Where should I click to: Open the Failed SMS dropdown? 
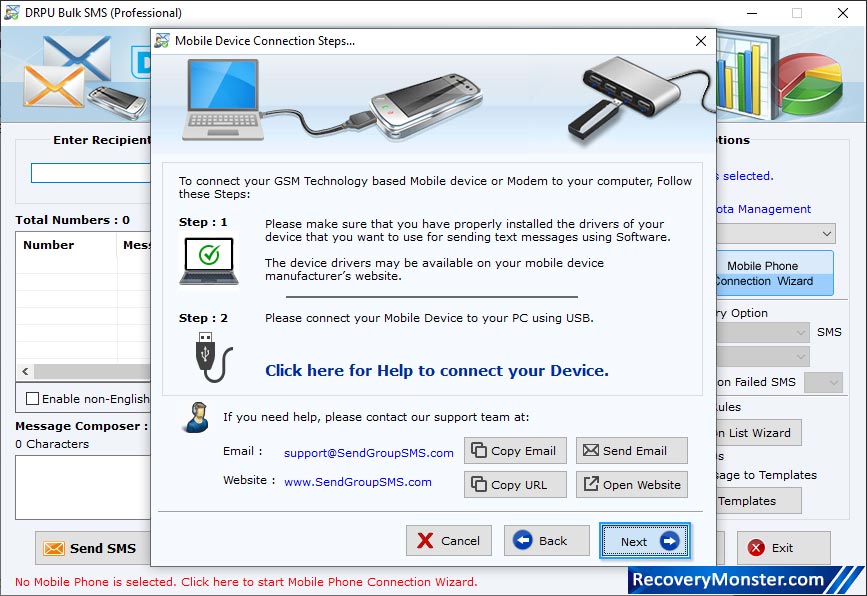[x=824, y=382]
